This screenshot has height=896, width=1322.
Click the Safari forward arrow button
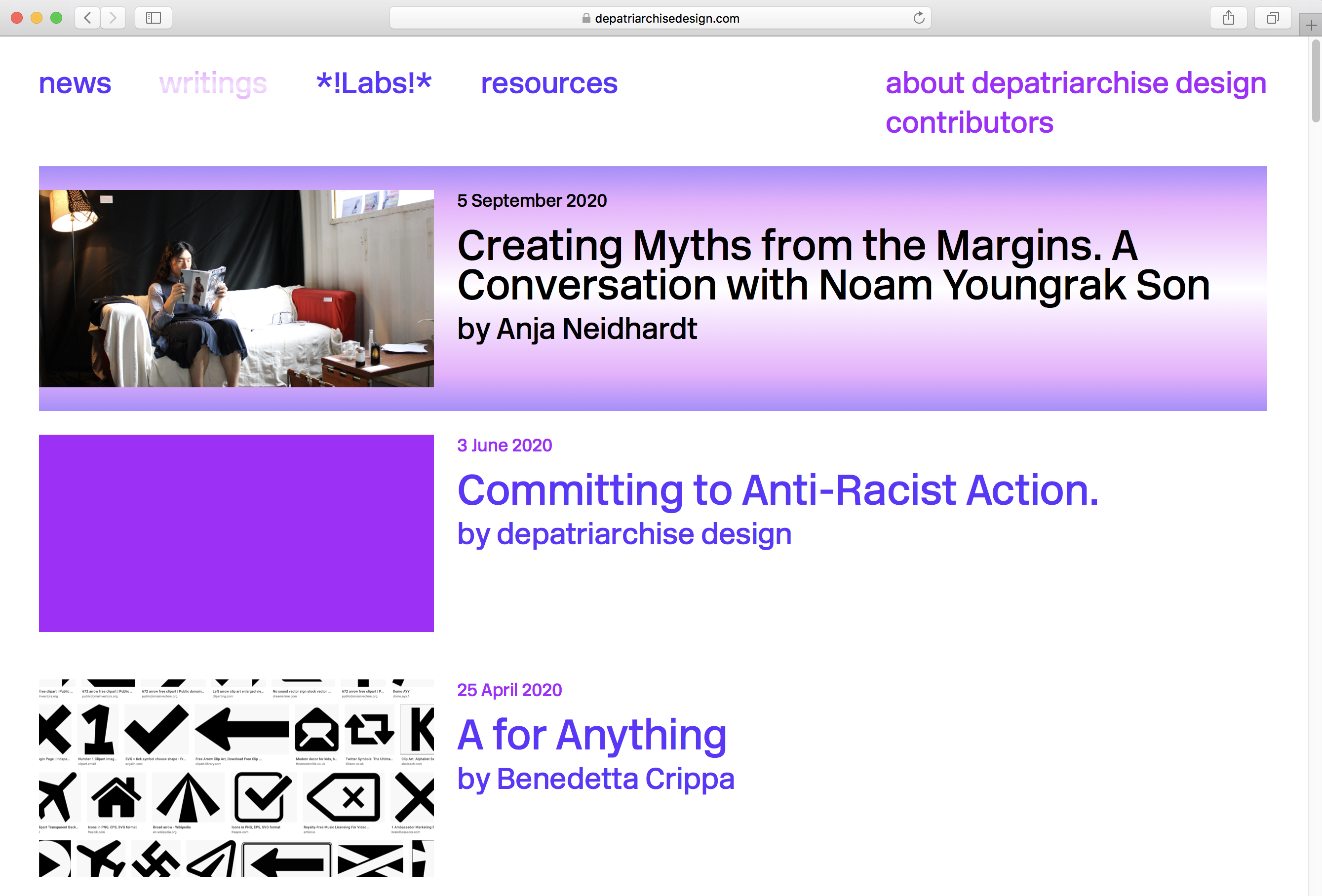pos(113,18)
